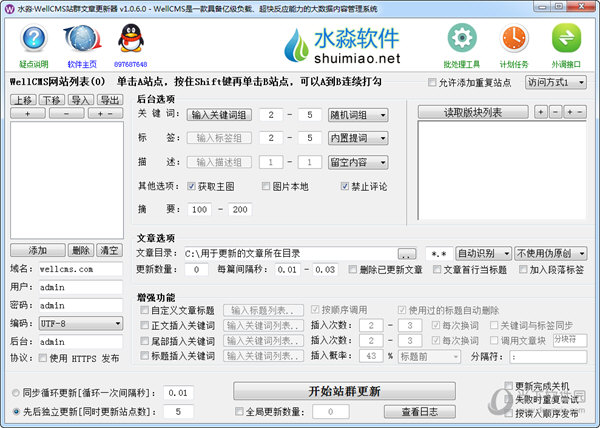Enable 图片本地 checkbox

[266, 186]
